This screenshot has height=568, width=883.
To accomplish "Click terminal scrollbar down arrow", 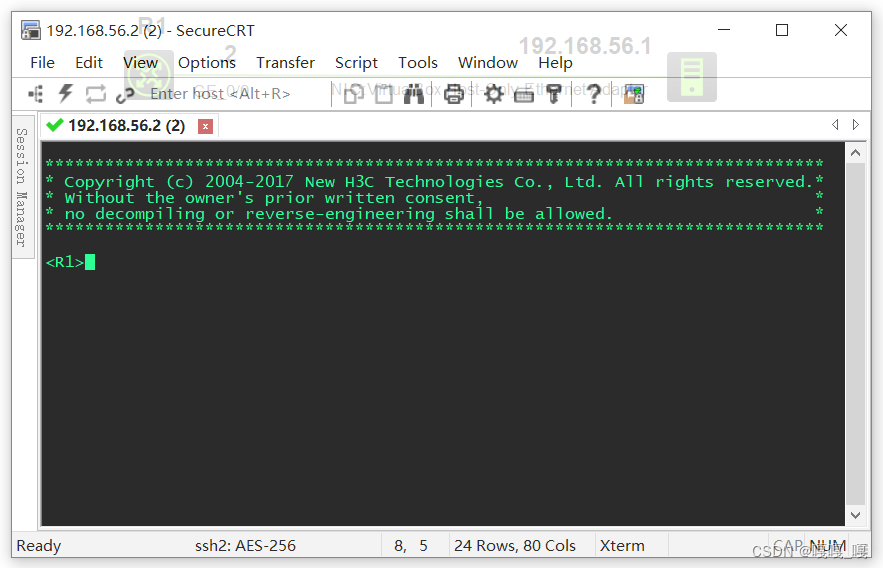I will 855,515.
